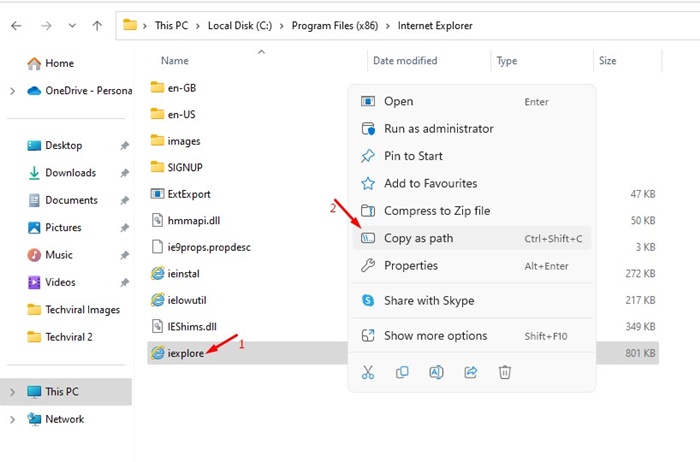Click the Delete trash icon
Image resolution: width=700 pixels, height=462 pixels.
(x=504, y=372)
